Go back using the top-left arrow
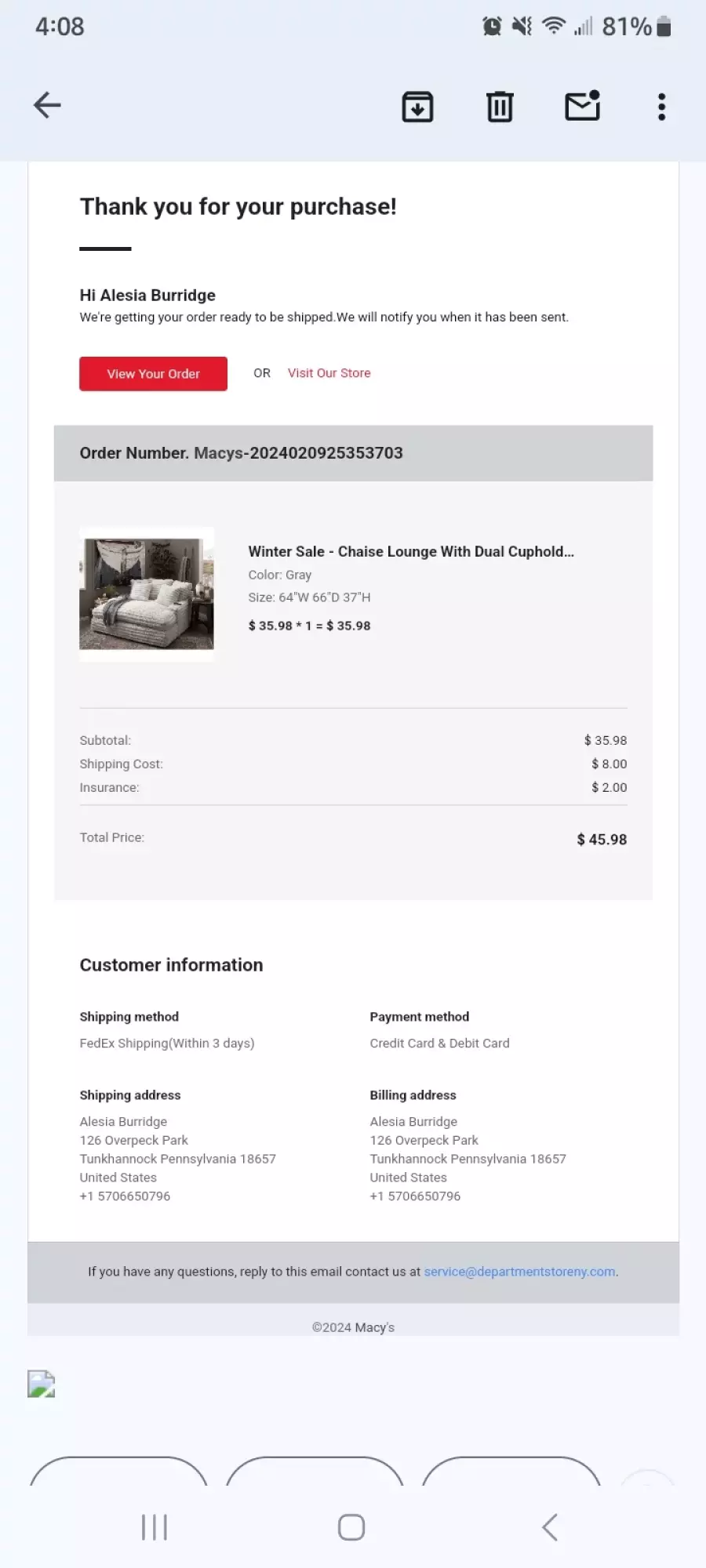This screenshot has height=1568, width=706. click(x=47, y=105)
